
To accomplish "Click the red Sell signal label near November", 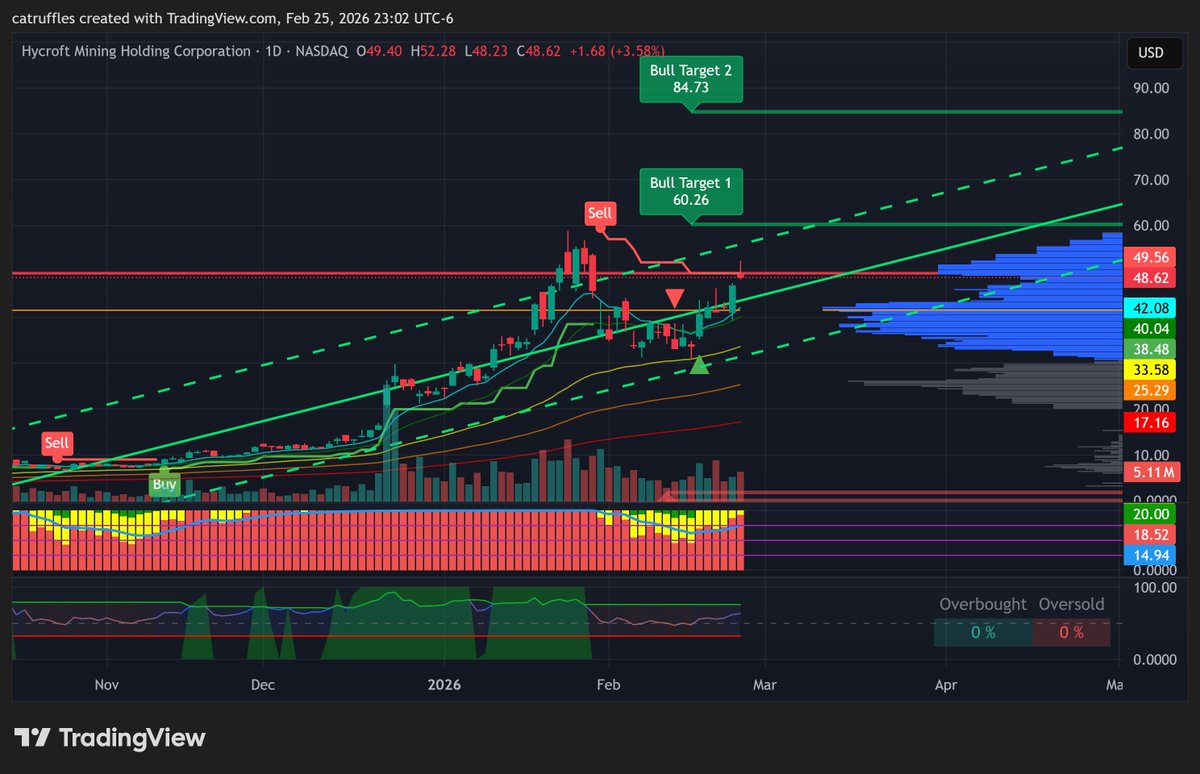I will pos(57,443).
